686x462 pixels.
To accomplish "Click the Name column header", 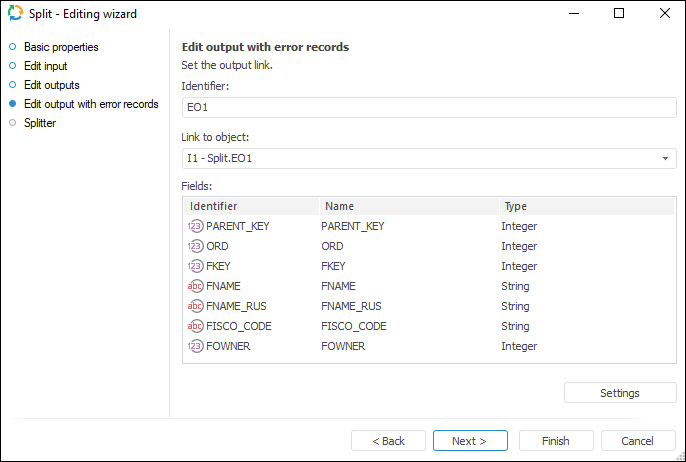I will pos(407,206).
